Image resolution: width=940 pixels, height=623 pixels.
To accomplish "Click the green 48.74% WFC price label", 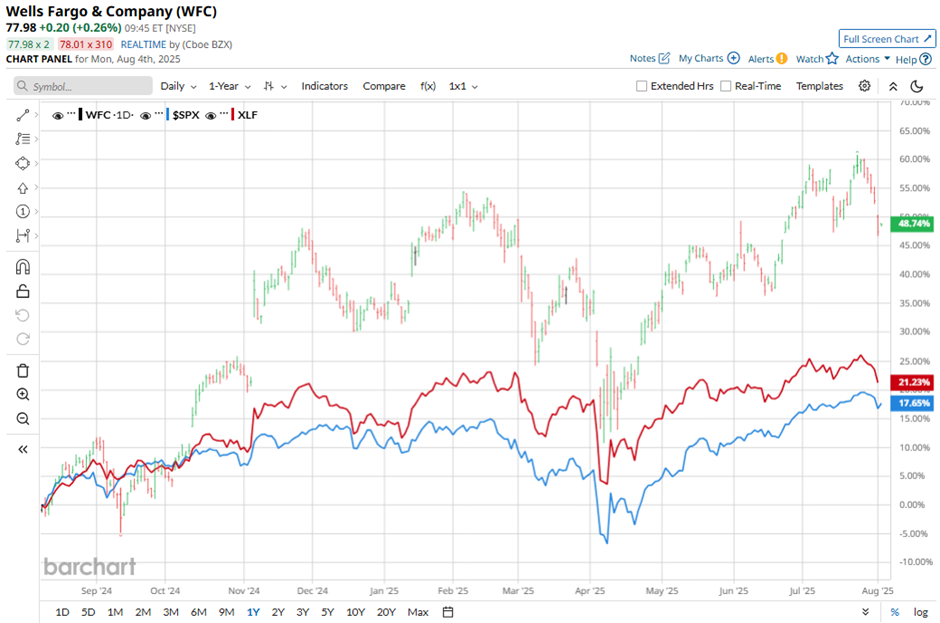I will pyautogui.click(x=913, y=224).
